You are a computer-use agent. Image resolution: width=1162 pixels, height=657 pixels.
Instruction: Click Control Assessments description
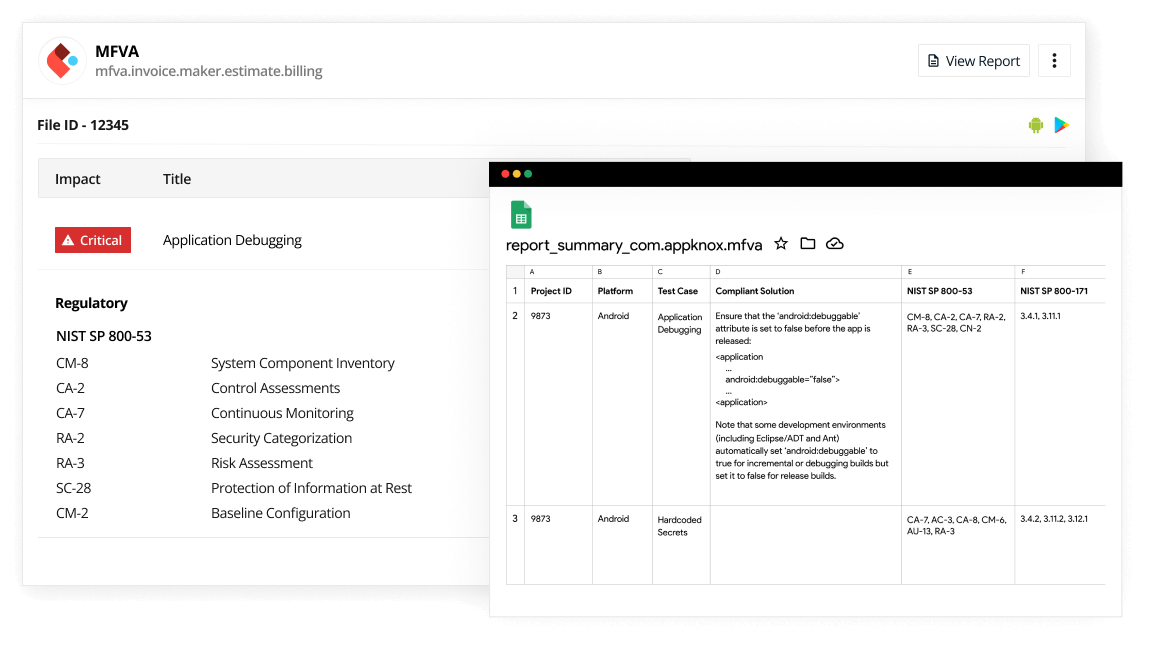point(275,388)
